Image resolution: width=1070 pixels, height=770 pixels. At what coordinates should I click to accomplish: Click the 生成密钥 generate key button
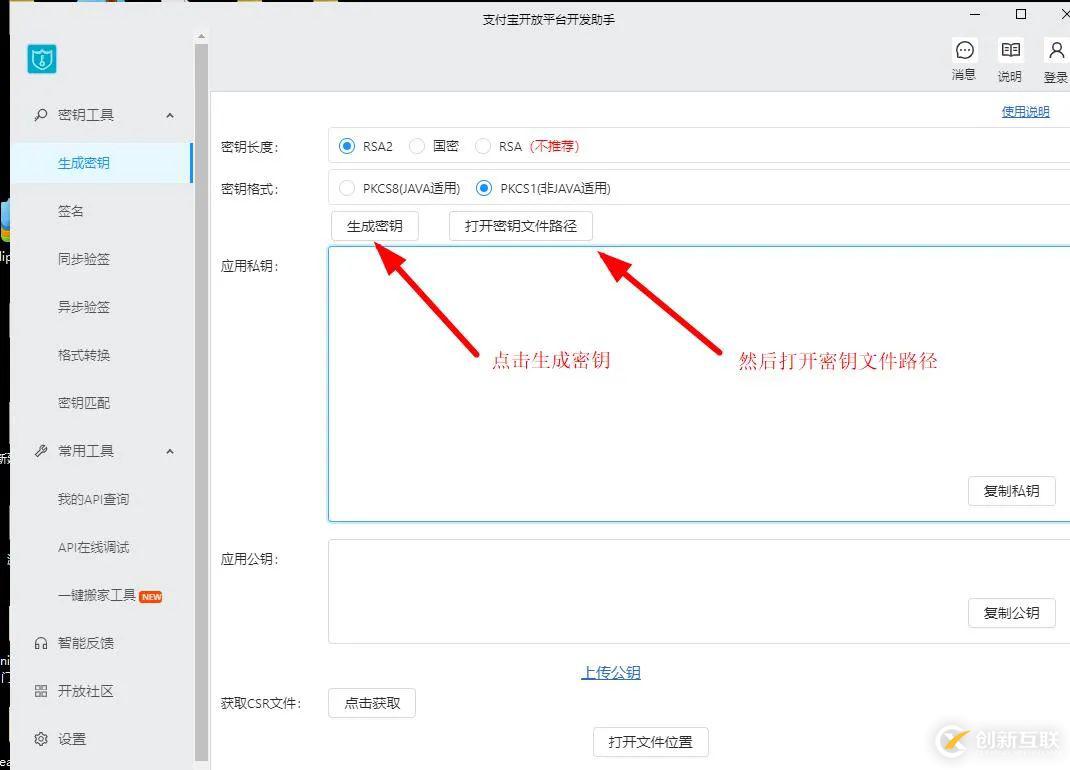click(x=375, y=226)
